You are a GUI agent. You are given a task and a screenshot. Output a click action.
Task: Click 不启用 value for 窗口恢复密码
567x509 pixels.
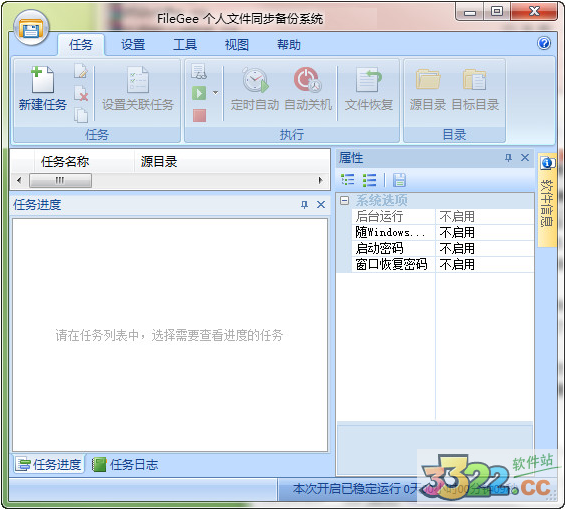tap(457, 264)
